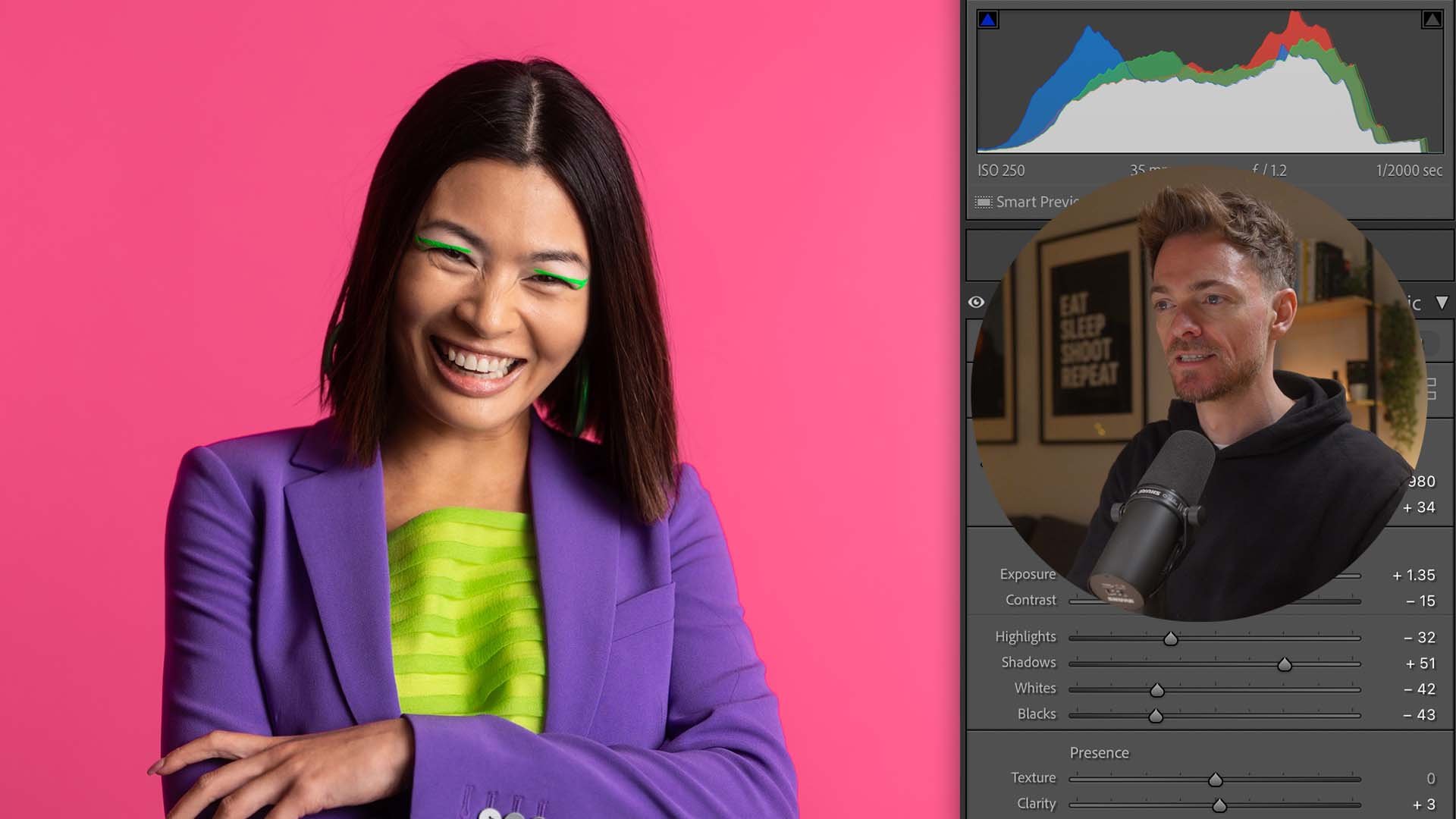Toggle the shadow clipping indicator in the histogram
This screenshot has width=1456, height=819.
coord(987,20)
